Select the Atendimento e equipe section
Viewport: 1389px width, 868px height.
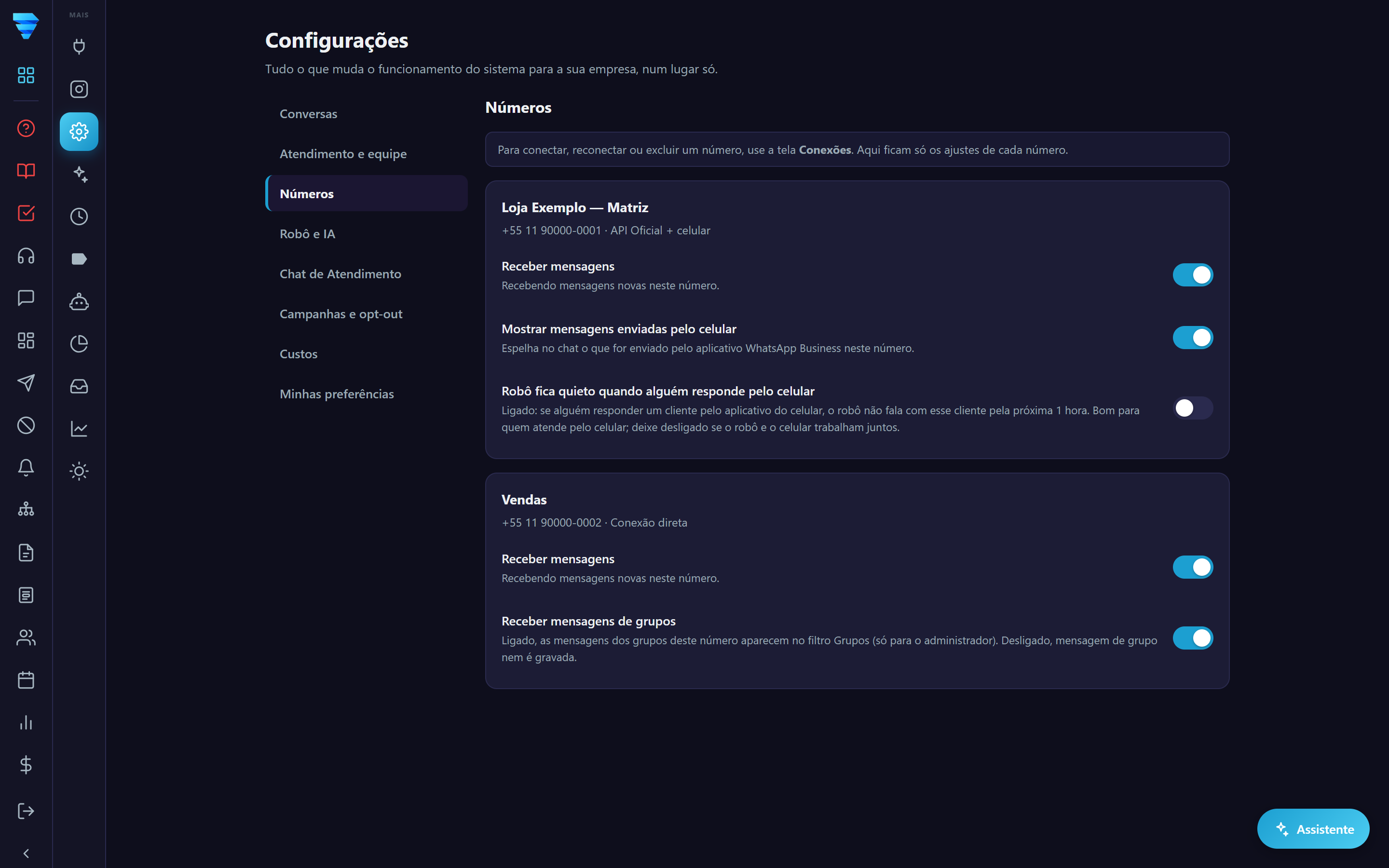(x=366, y=154)
